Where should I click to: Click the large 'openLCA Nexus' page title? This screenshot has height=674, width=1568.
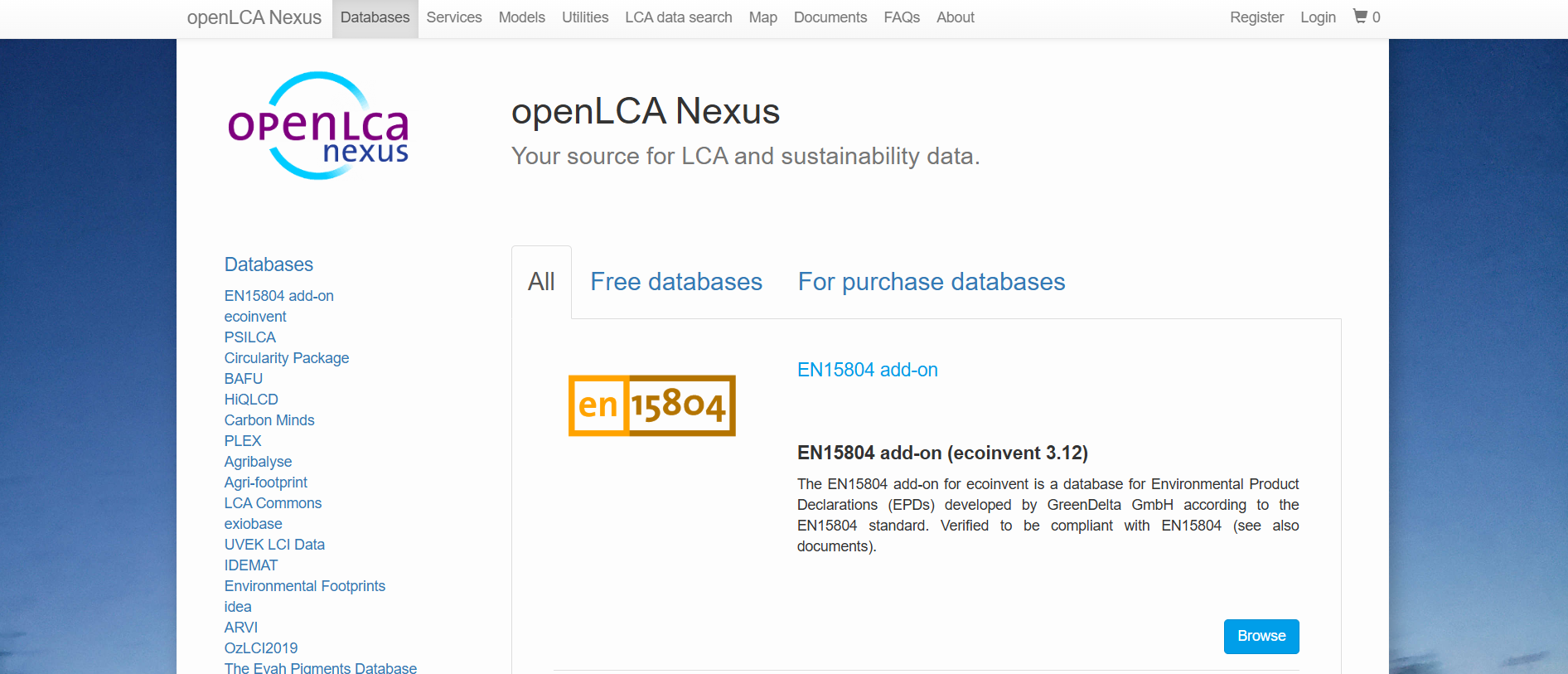(x=646, y=111)
